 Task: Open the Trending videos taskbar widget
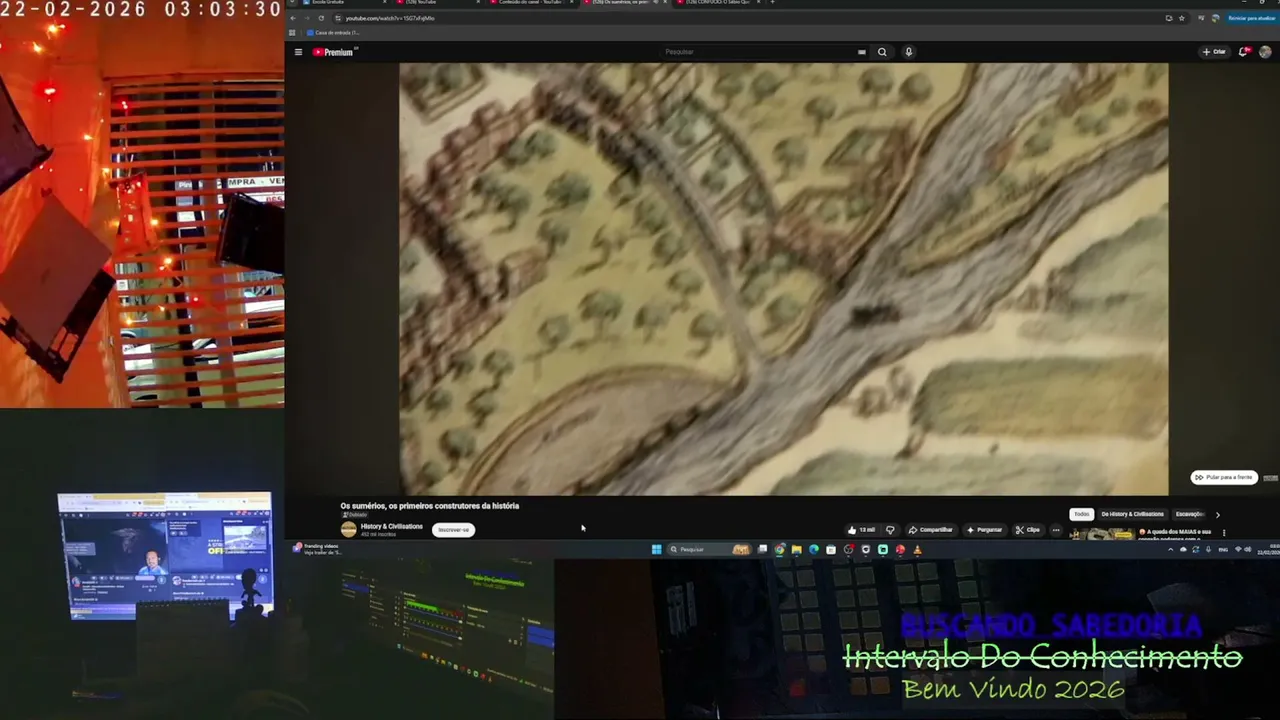click(318, 549)
